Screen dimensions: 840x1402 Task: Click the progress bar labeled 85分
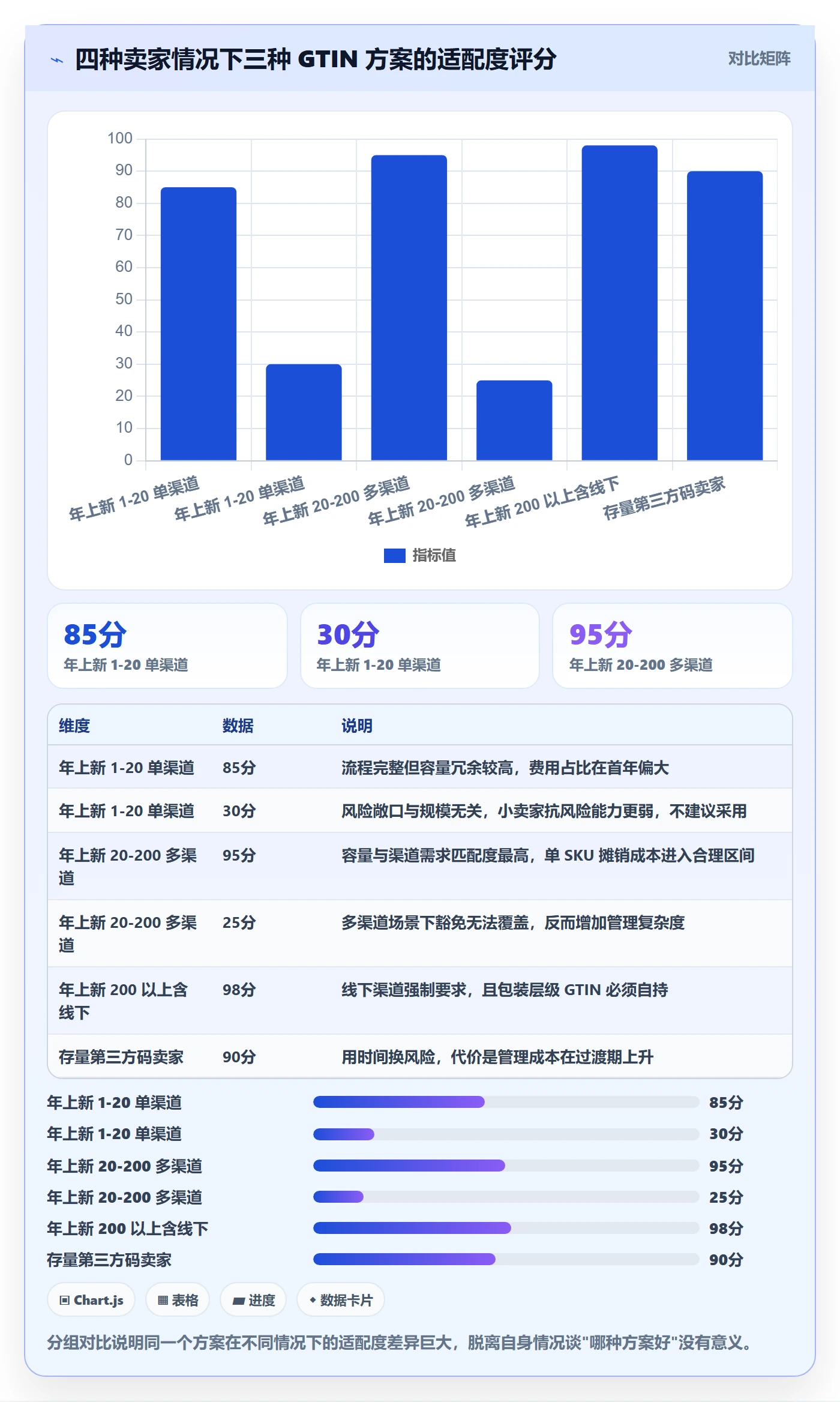pos(506,1102)
